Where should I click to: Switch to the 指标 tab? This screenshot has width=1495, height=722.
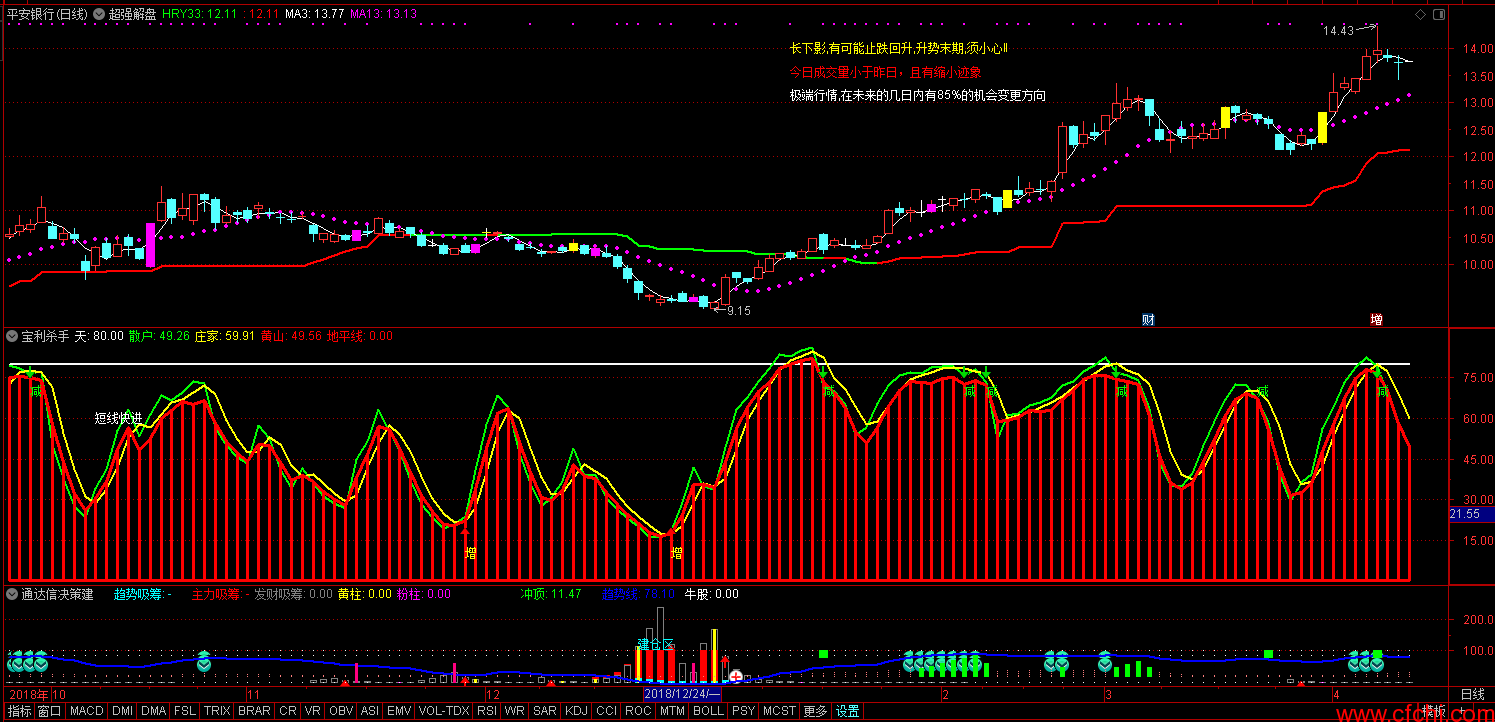[19, 712]
